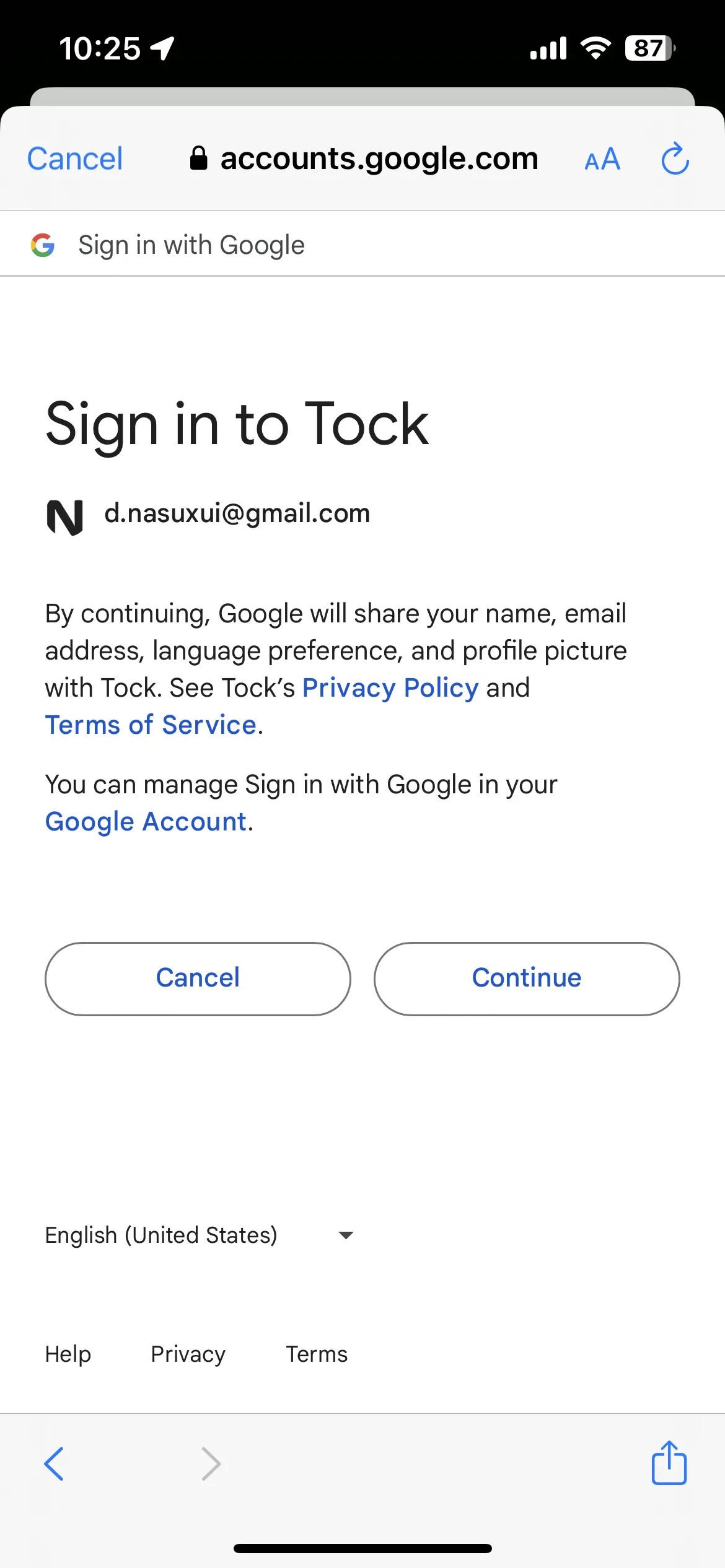Tap the battery indicator in status bar
This screenshot has width=725, height=1568.
[x=650, y=48]
